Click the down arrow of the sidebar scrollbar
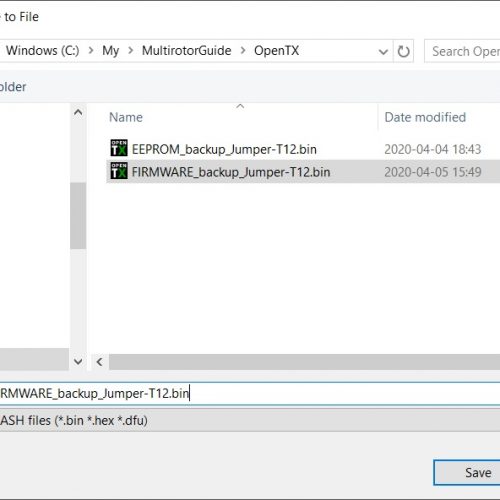Screen dimensions: 500x500 point(78,361)
